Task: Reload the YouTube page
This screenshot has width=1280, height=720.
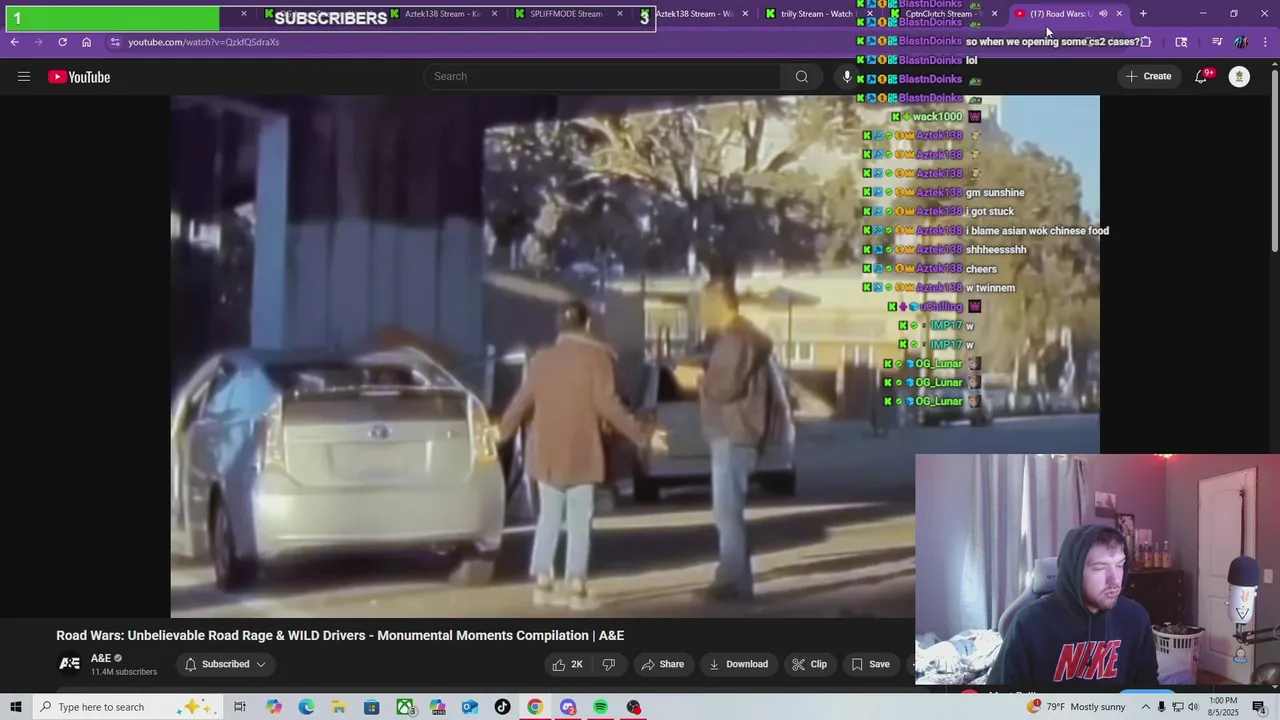Action: 62,42
